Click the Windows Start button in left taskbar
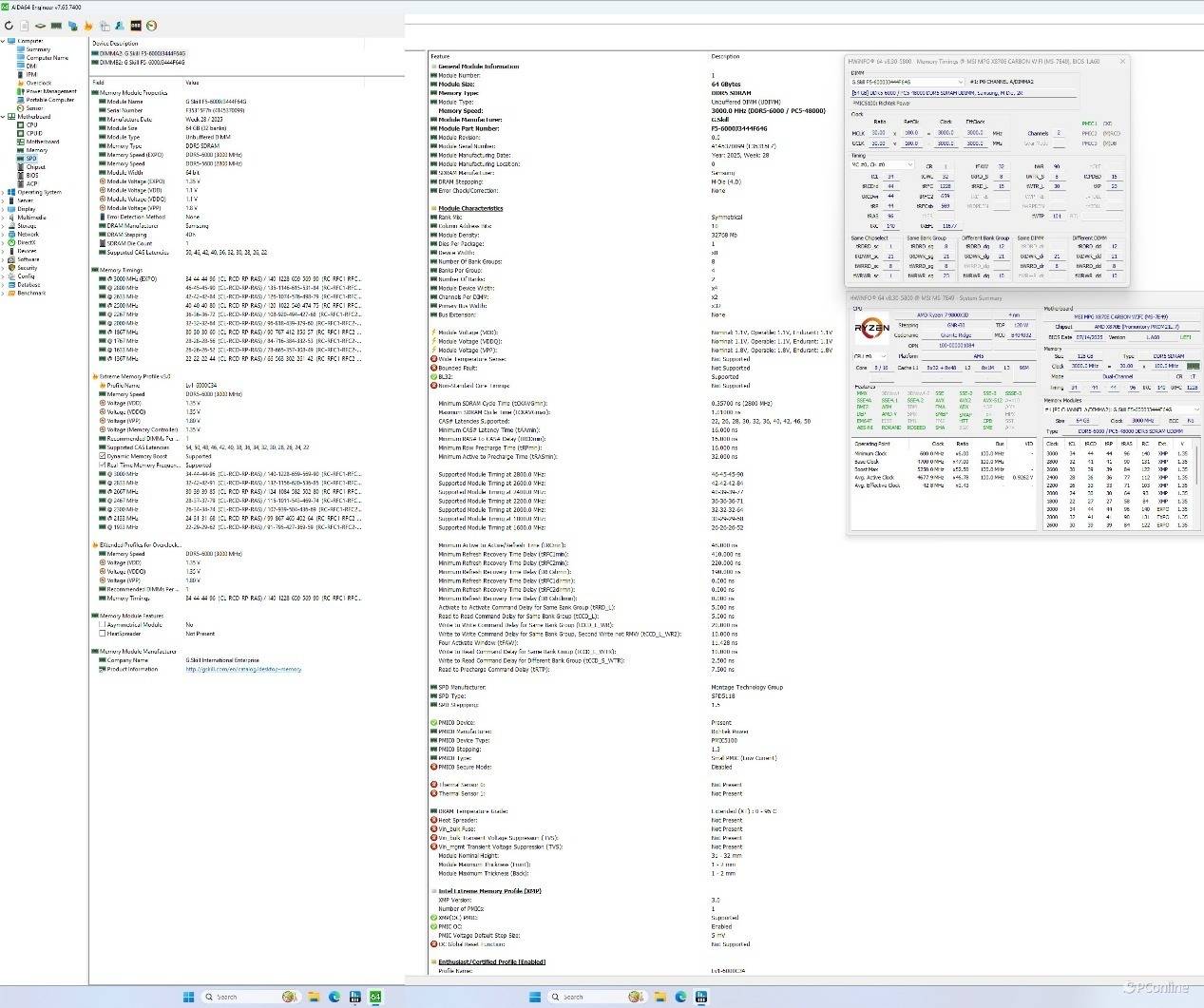The height and width of the screenshot is (1008, 1204). (x=188, y=997)
